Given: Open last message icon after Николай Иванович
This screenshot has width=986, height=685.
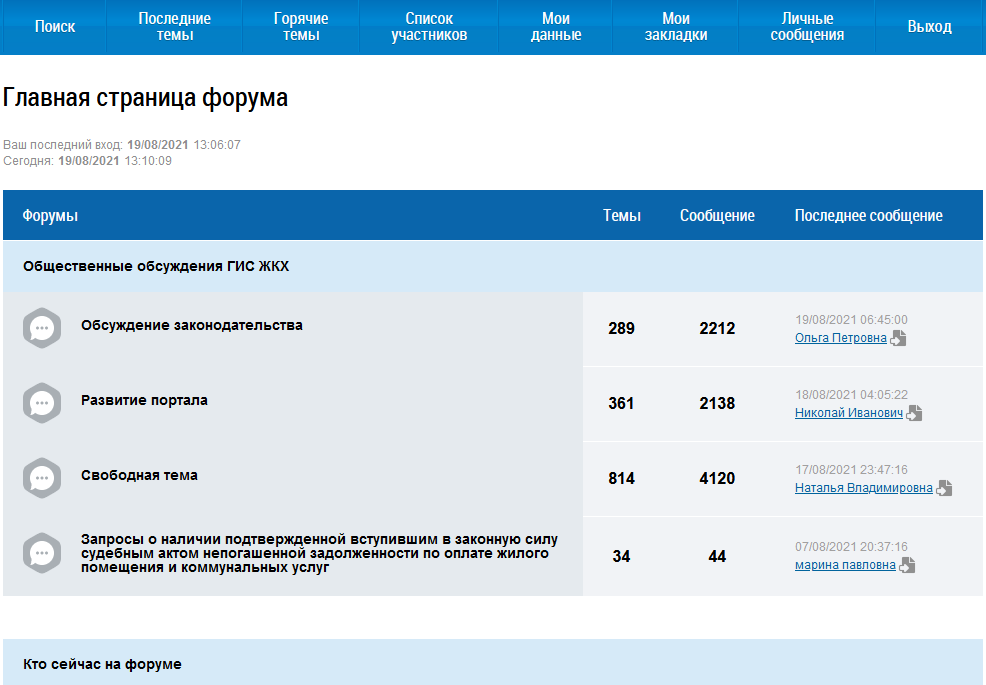Looking at the screenshot, I should [914, 413].
